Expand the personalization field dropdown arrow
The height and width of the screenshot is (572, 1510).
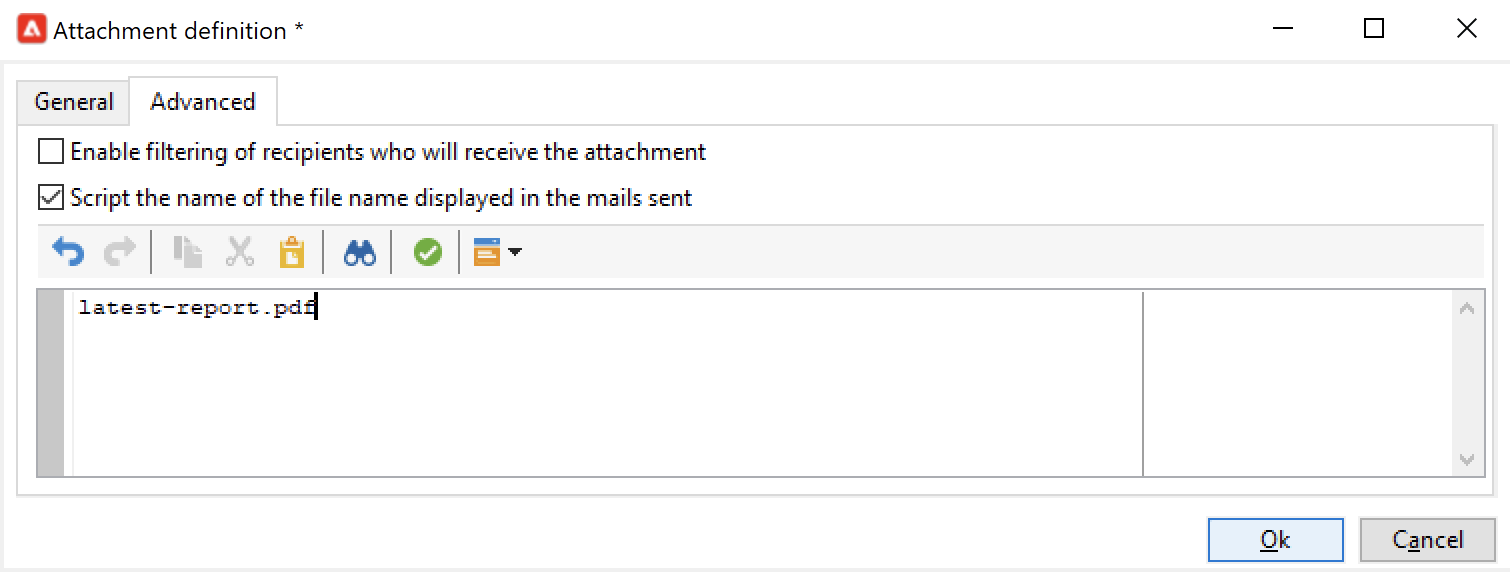pos(515,253)
